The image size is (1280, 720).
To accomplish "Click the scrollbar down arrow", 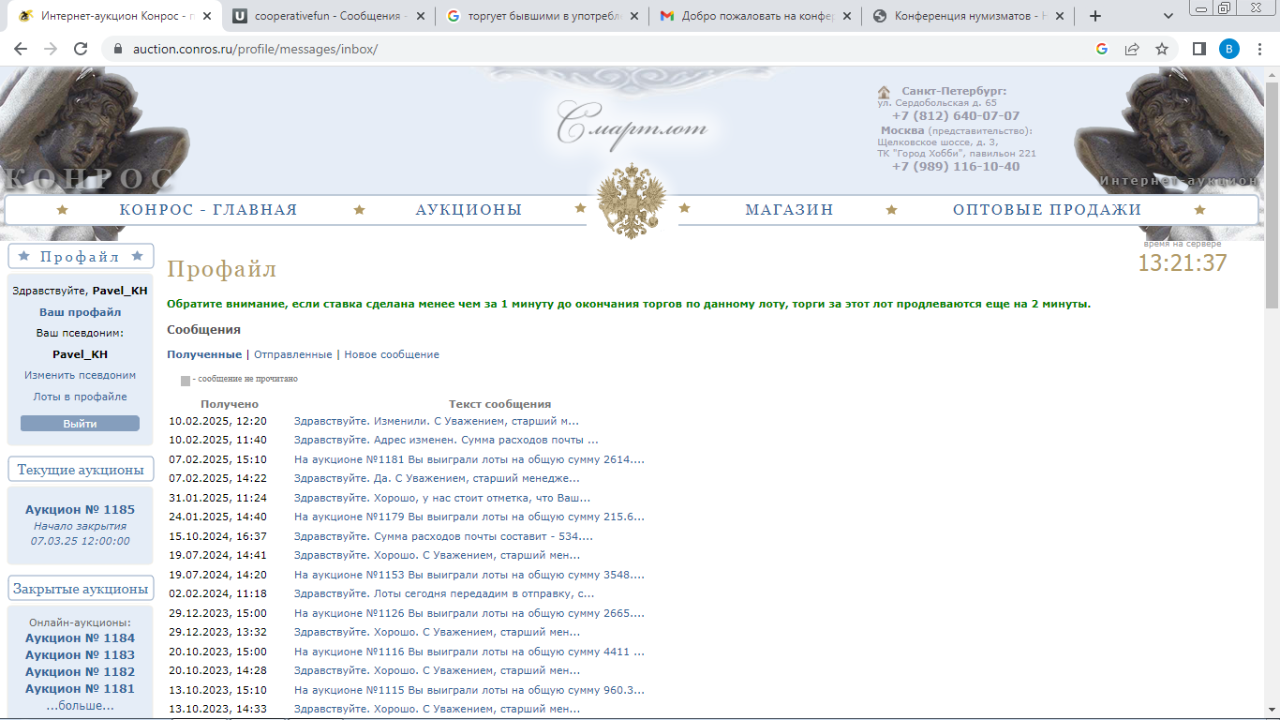I will point(1272,712).
